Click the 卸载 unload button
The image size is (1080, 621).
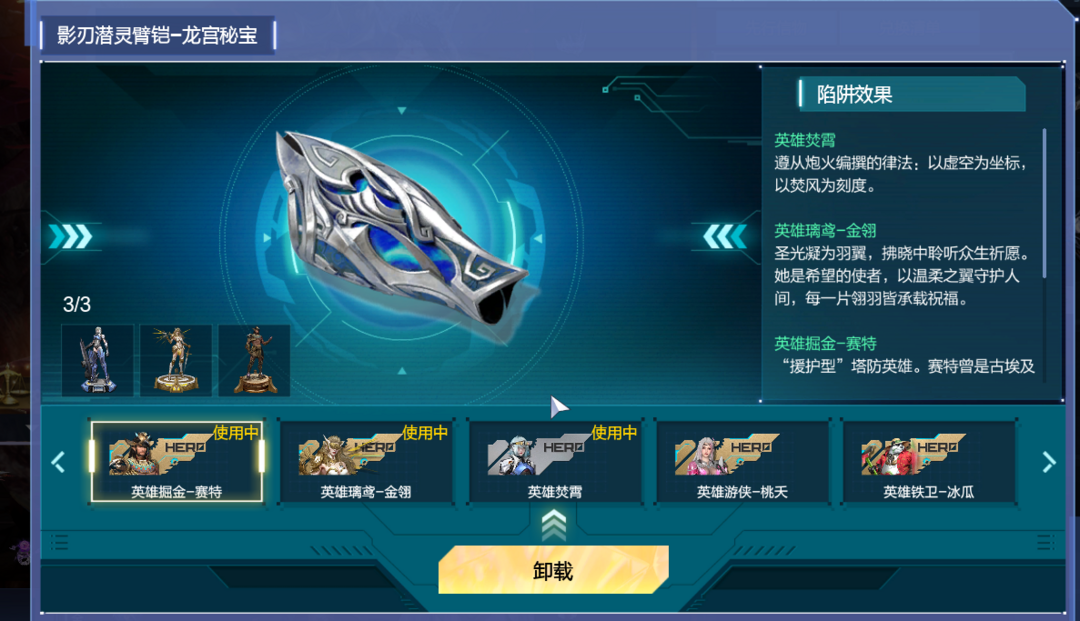554,570
